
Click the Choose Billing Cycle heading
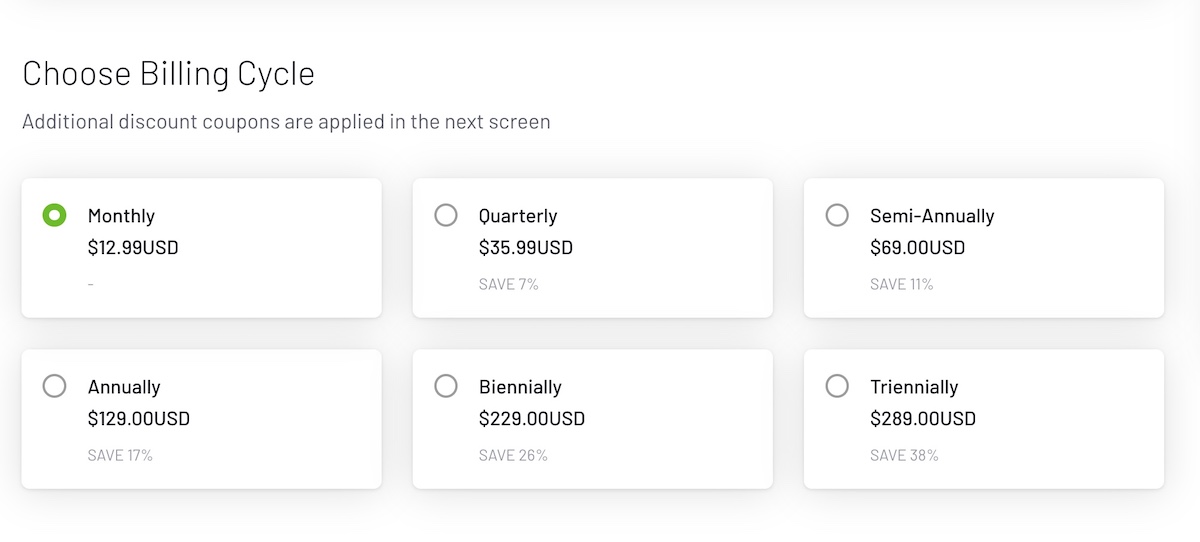tap(168, 74)
